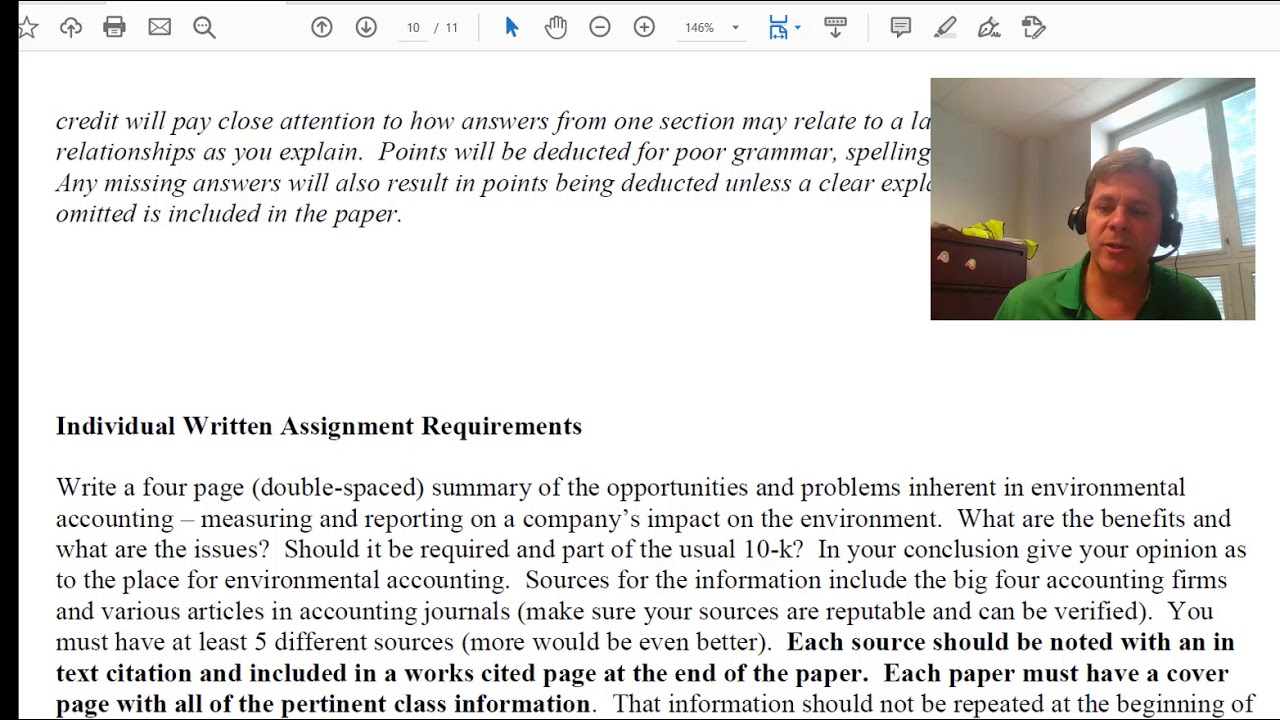Click the '/ 11' total pages label

point(446,28)
